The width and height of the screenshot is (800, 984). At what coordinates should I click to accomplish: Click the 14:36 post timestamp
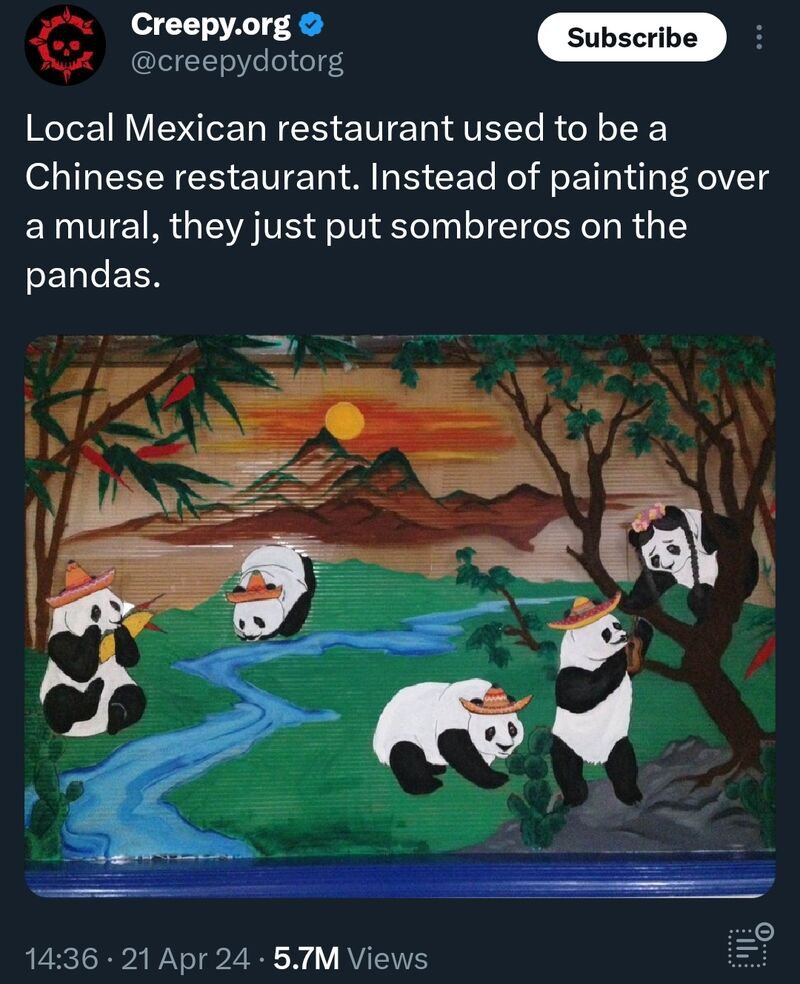click(61, 958)
